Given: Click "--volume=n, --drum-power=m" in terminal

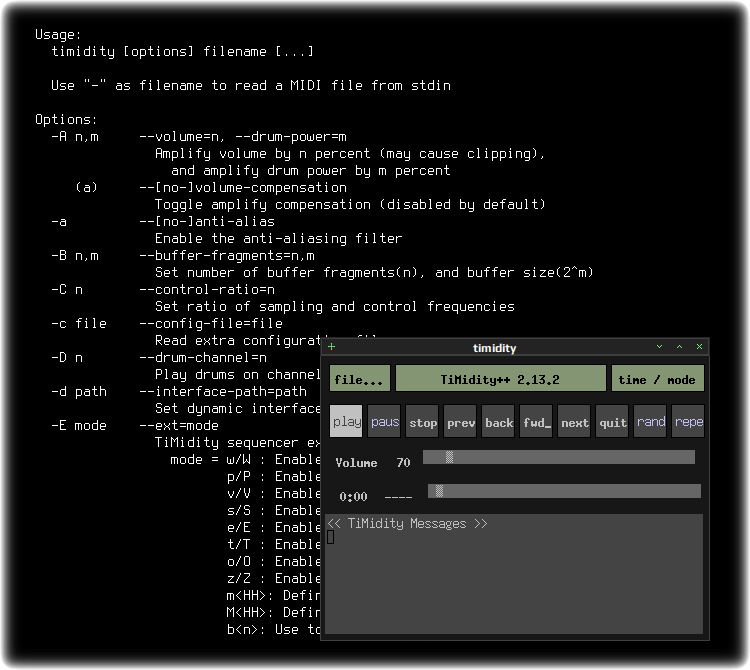Looking at the screenshot, I should [x=243, y=137].
